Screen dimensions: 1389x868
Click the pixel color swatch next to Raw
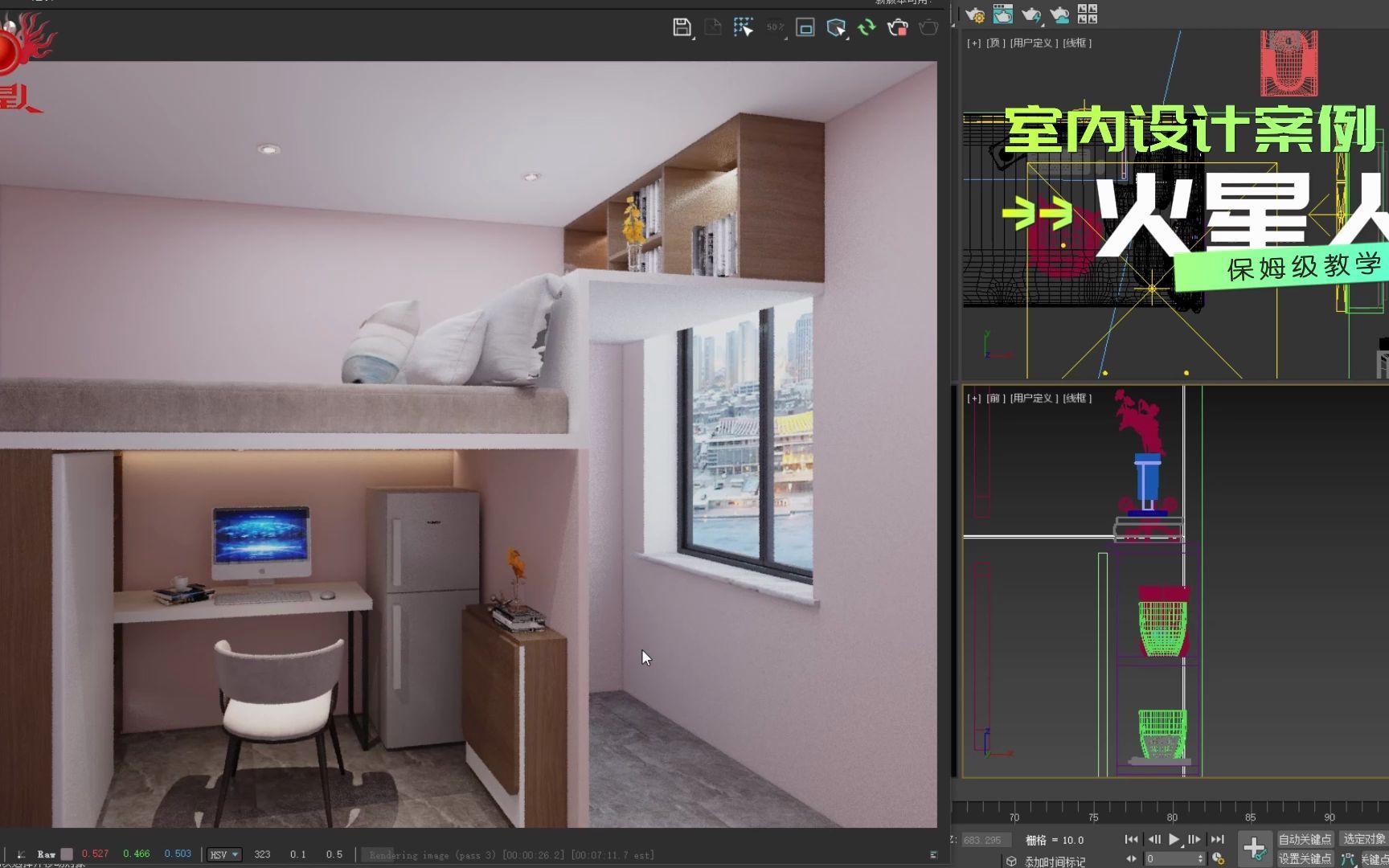(67, 854)
